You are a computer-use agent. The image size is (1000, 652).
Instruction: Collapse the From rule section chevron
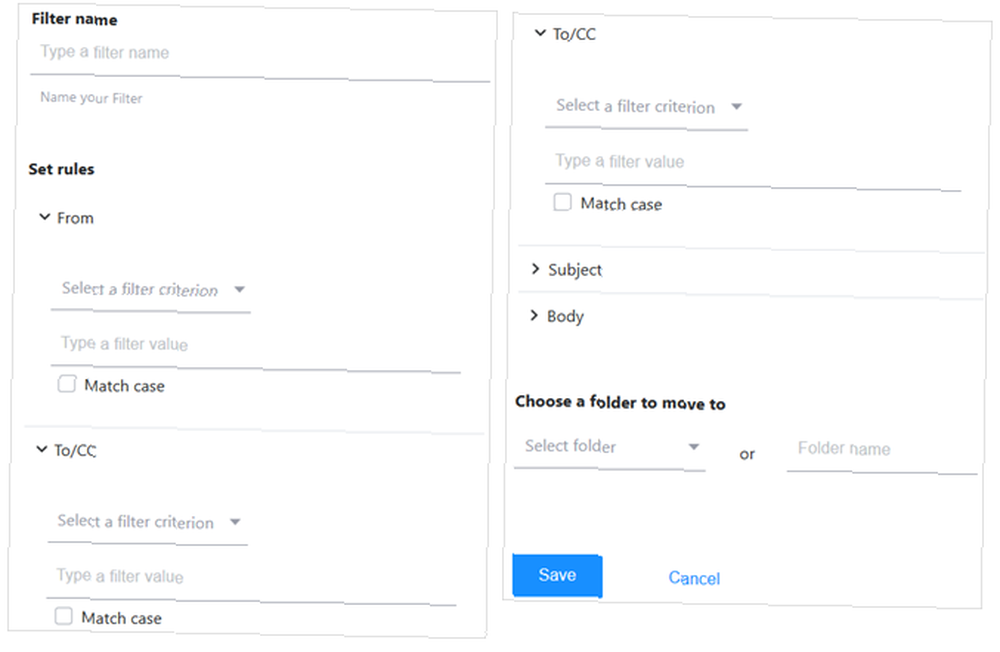pos(45,217)
